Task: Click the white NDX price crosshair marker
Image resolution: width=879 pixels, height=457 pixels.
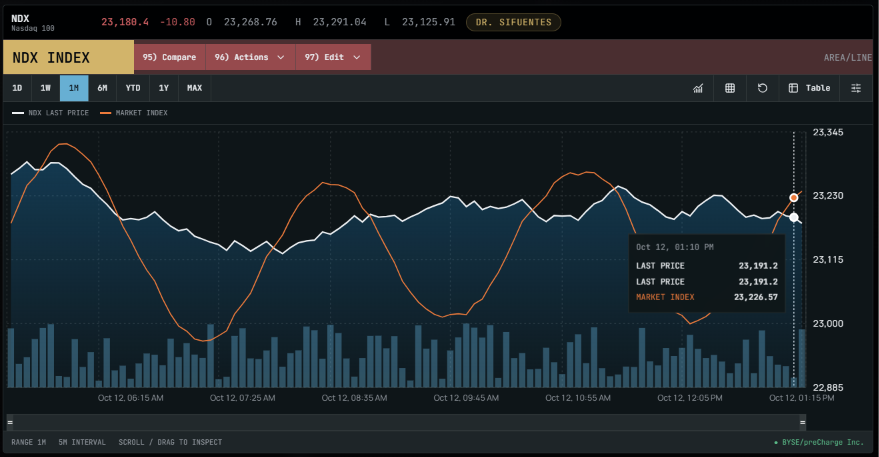Action: click(x=794, y=217)
